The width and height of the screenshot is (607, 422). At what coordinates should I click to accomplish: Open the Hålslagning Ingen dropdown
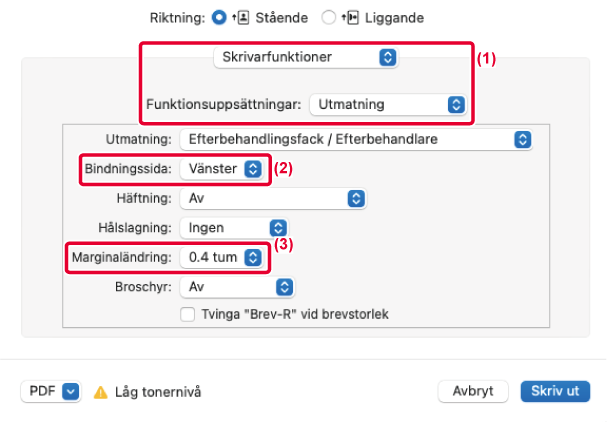coord(234,228)
